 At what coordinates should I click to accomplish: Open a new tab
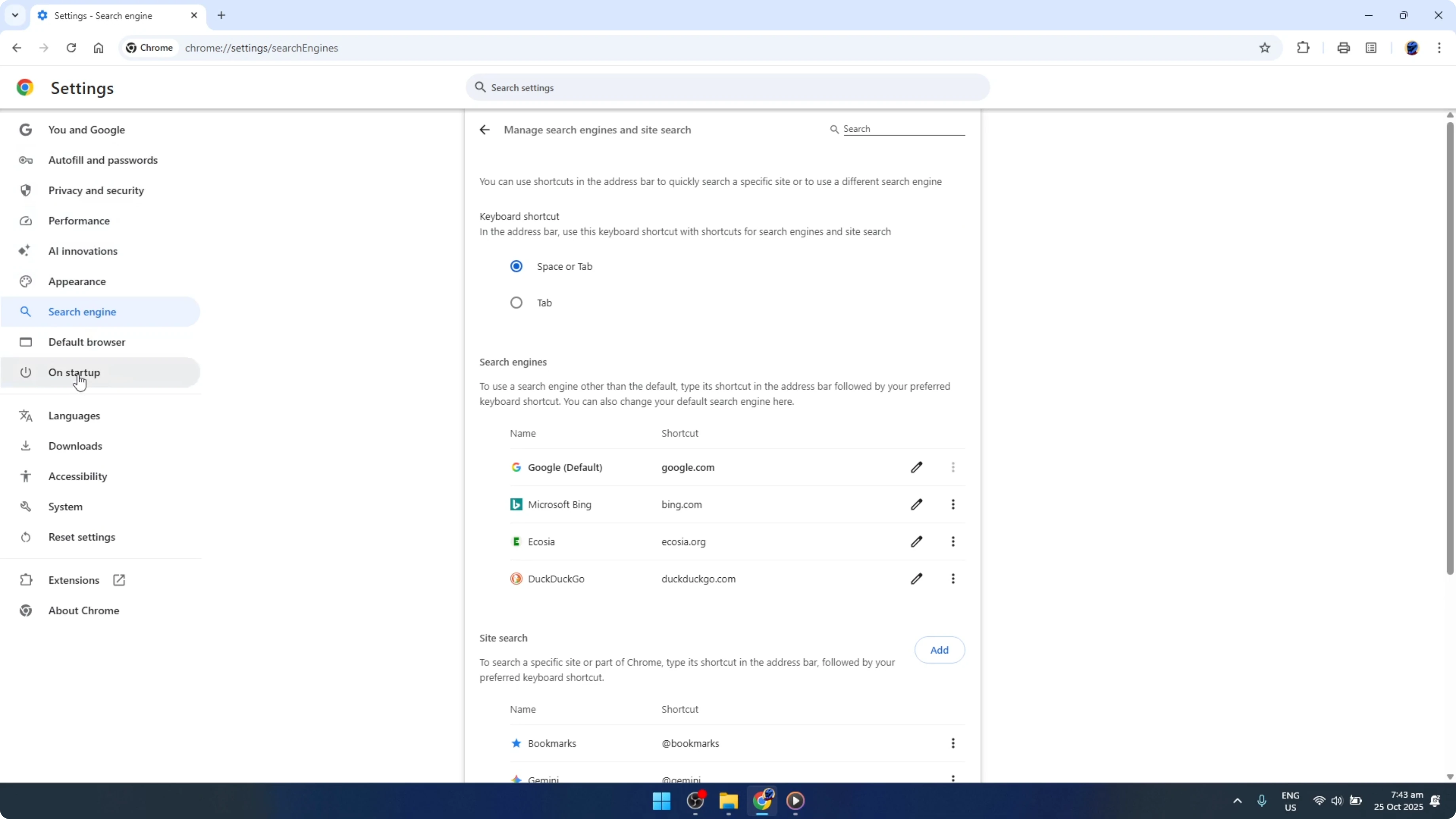click(222, 16)
